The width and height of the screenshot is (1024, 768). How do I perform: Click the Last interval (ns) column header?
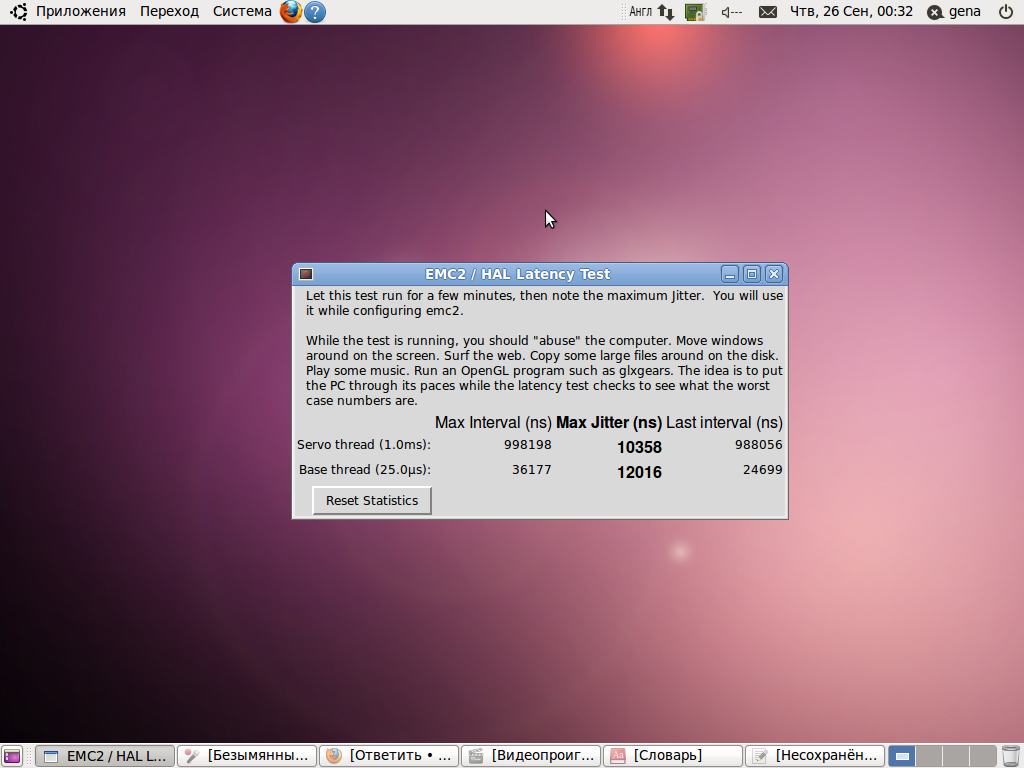click(x=724, y=423)
